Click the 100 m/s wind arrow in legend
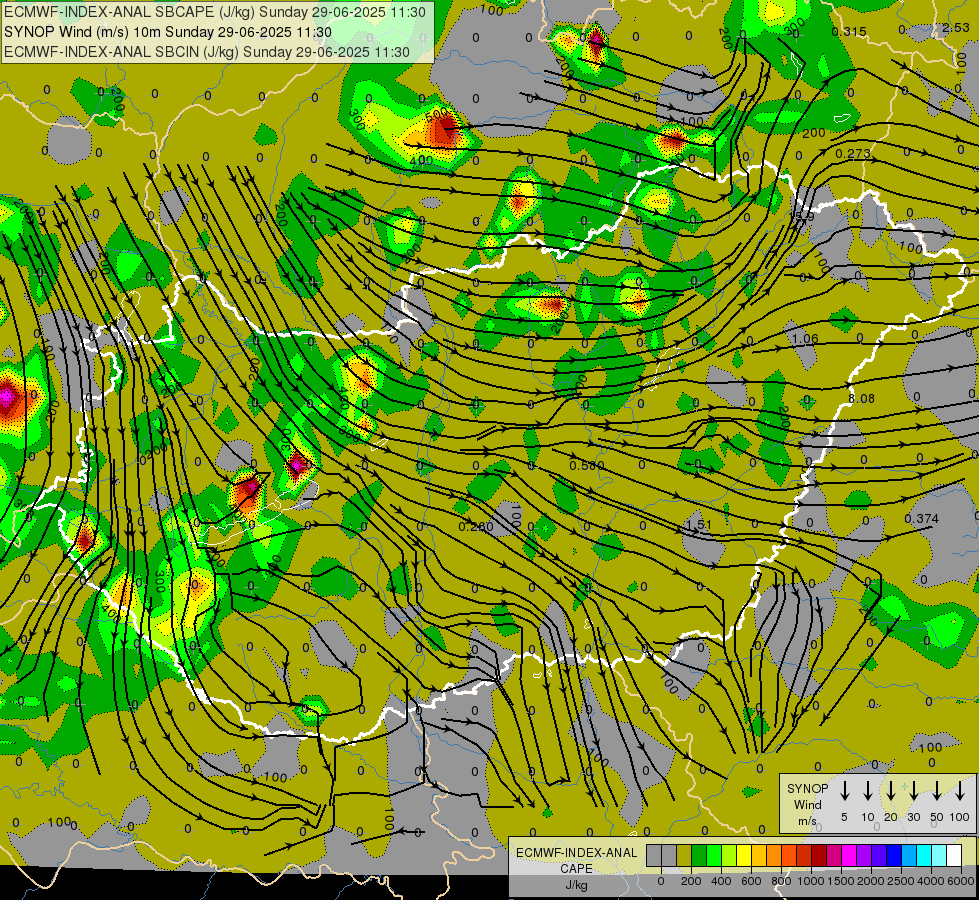Viewport: 979px width, 900px height. (x=960, y=790)
